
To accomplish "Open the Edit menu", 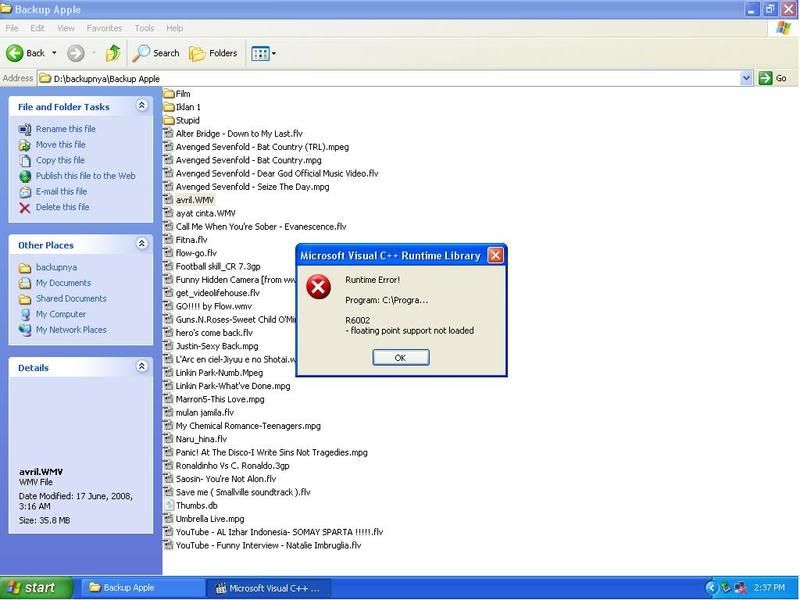I will (x=37, y=28).
